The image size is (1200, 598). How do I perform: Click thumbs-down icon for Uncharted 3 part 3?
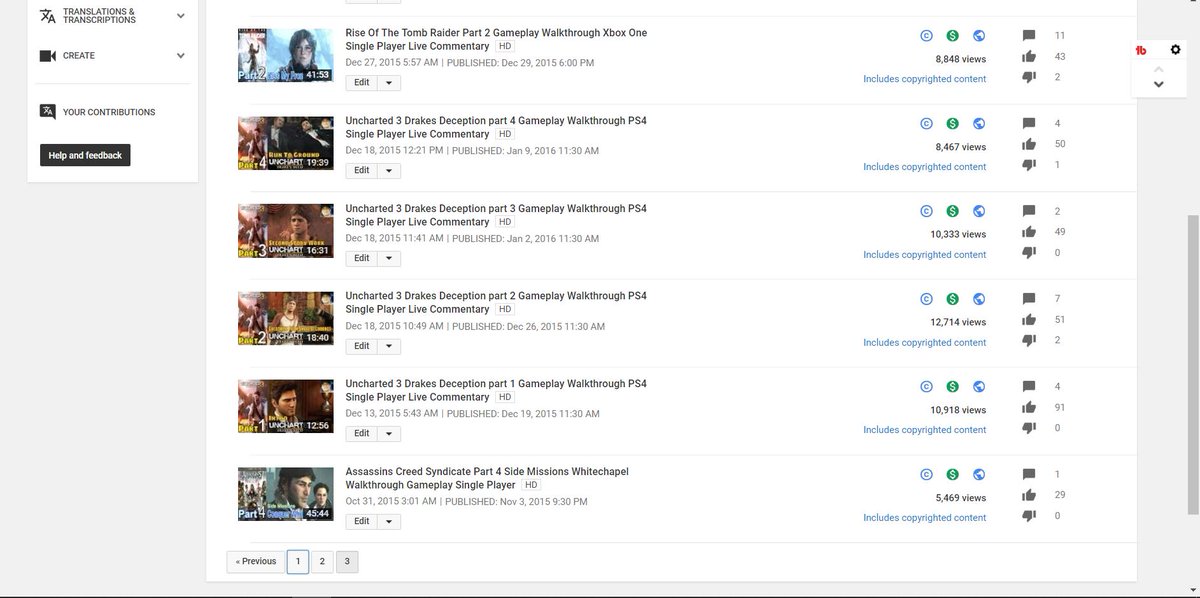1029,253
